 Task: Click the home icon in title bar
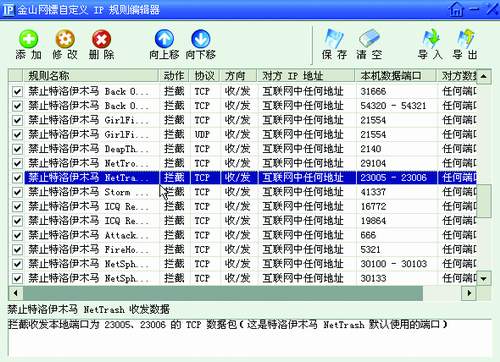(x=456, y=9)
